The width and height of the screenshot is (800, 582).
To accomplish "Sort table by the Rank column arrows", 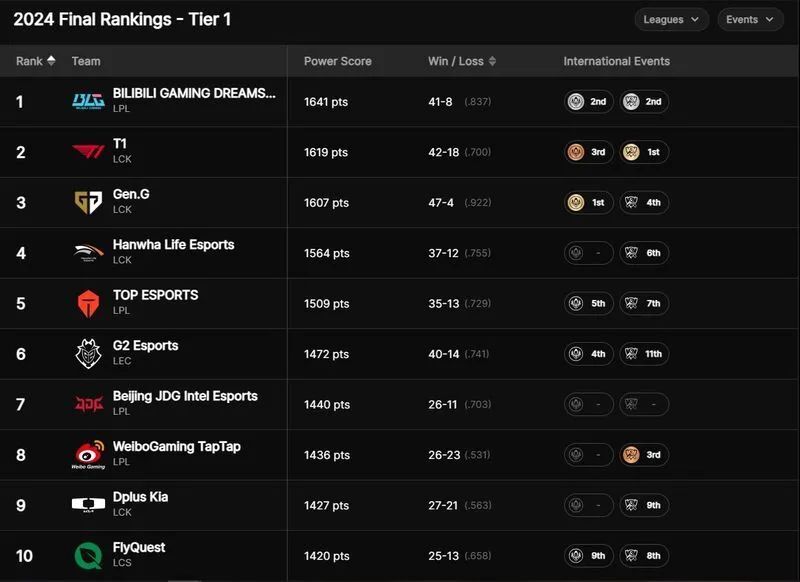I will coord(51,61).
